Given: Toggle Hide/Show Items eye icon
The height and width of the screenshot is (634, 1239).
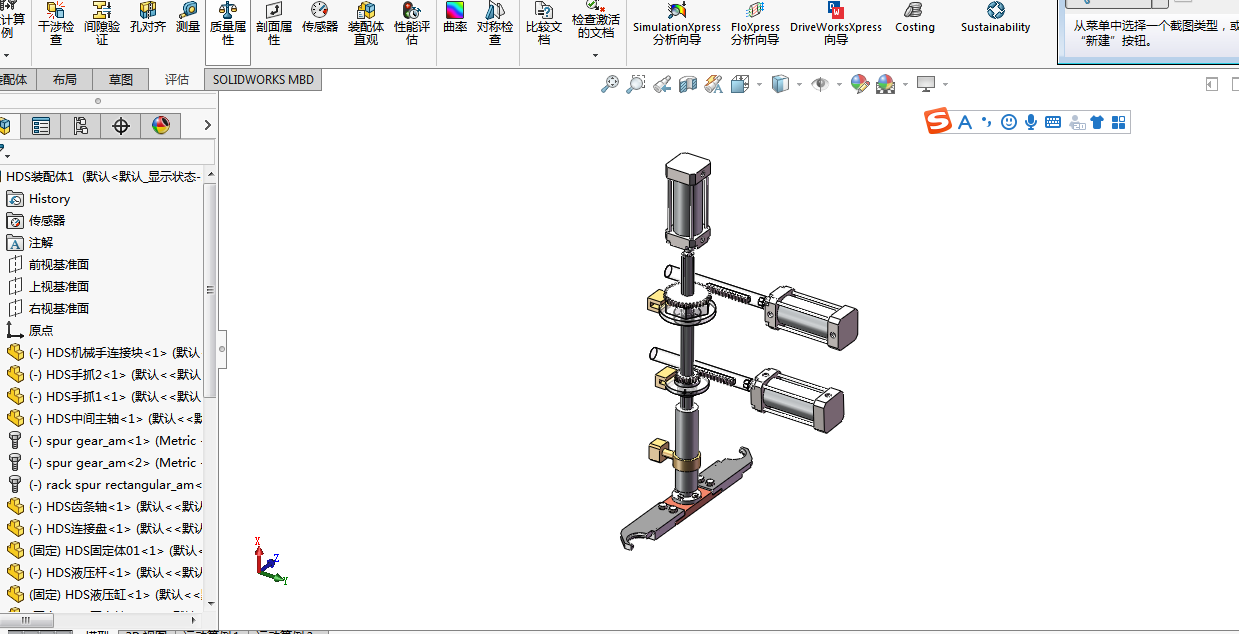Looking at the screenshot, I should point(820,85).
